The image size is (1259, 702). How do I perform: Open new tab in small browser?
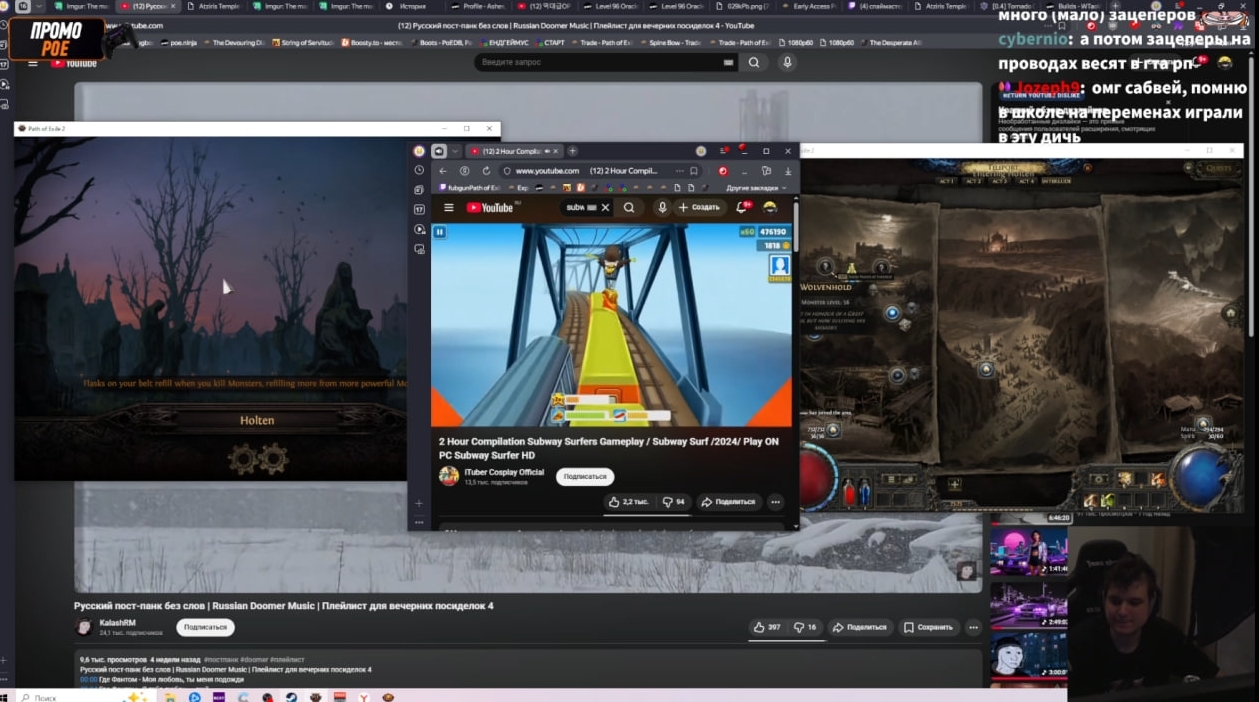pos(572,151)
